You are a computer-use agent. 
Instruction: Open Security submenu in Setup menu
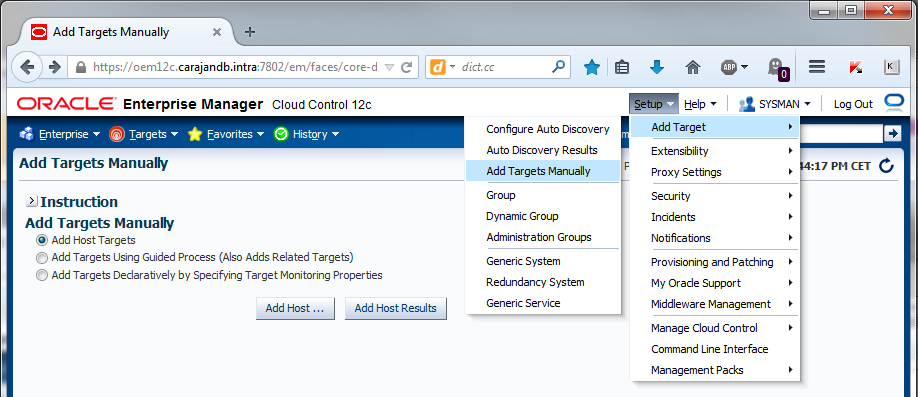tap(715, 196)
